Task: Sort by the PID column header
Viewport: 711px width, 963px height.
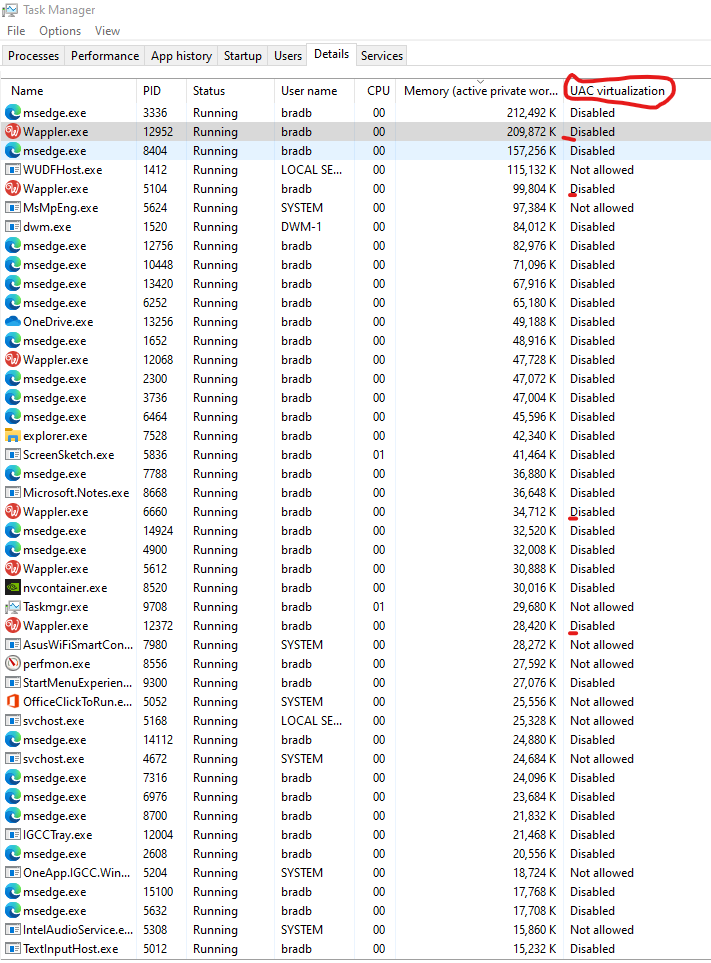Action: (161, 90)
